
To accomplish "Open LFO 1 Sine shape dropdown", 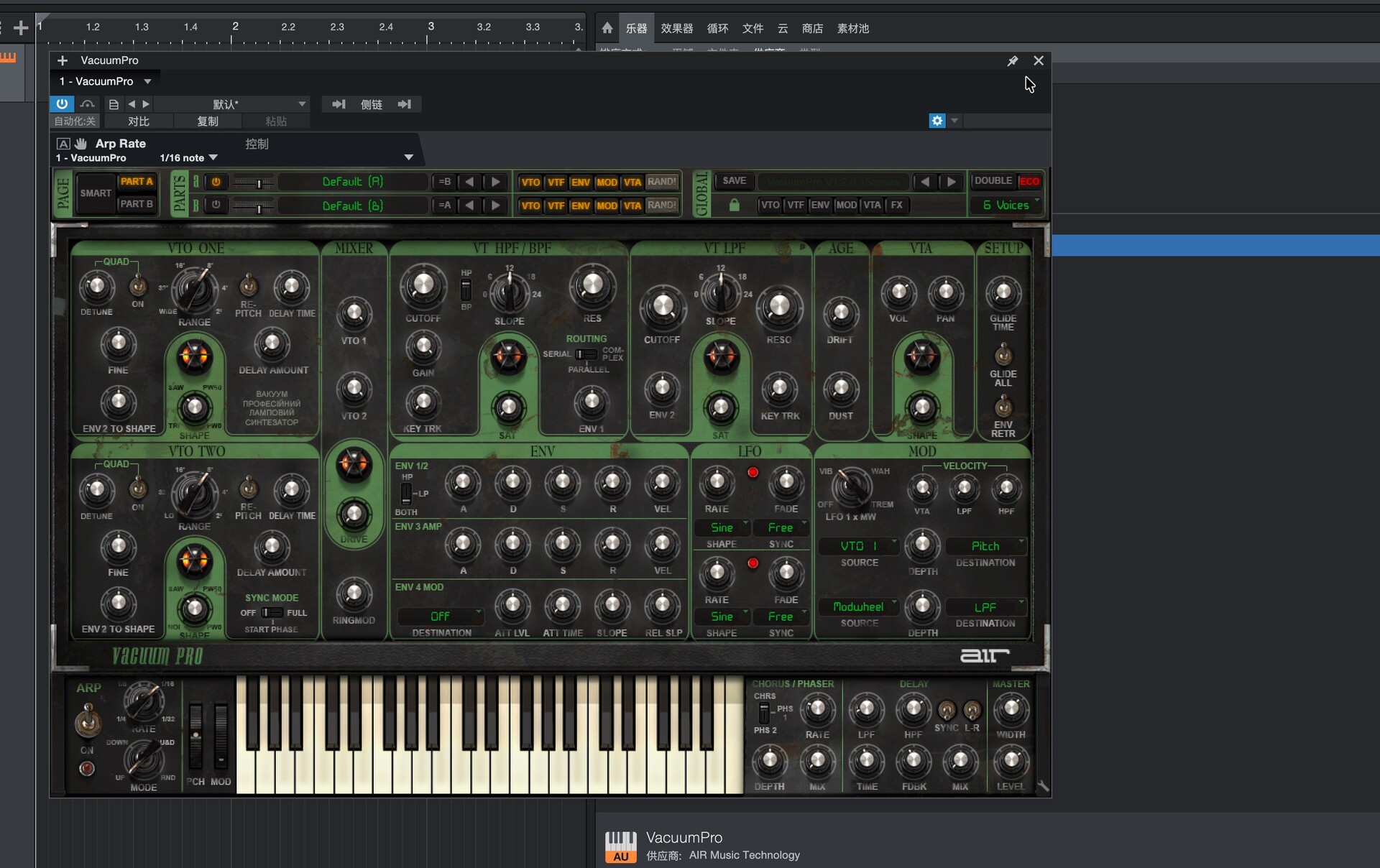I will (722, 528).
